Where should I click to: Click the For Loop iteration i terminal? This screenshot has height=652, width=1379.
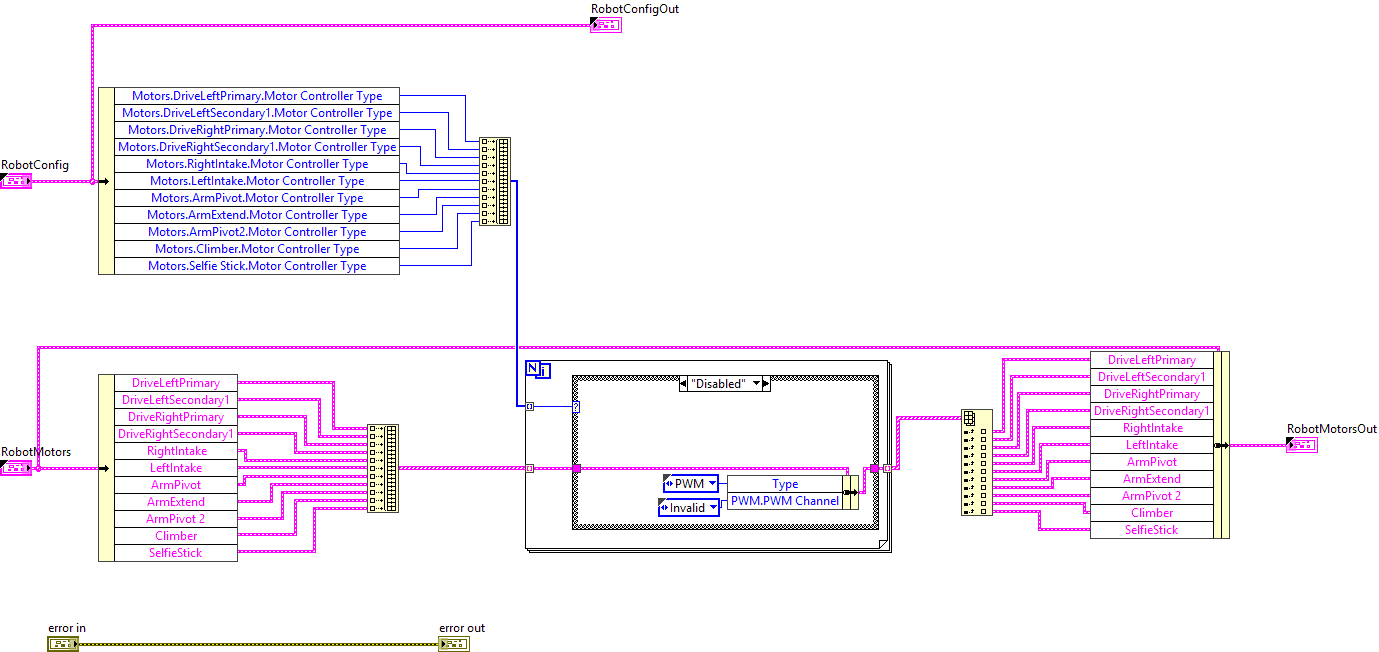coord(541,372)
